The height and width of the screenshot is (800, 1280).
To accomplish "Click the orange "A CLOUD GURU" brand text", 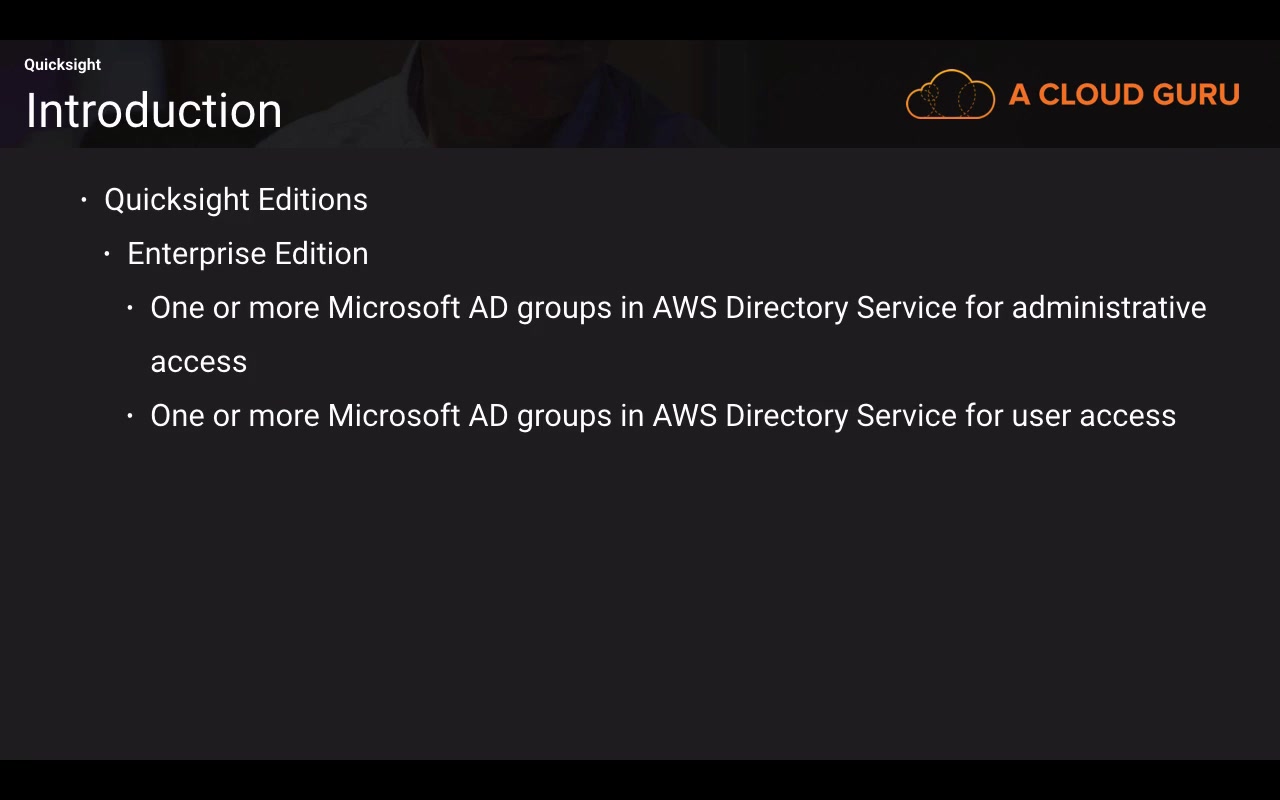I will coord(1124,95).
